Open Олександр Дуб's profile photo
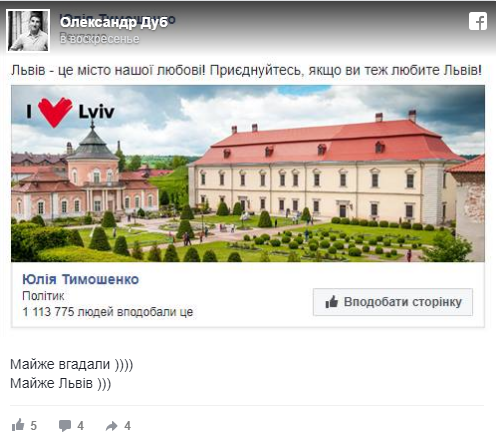 (x=28, y=31)
